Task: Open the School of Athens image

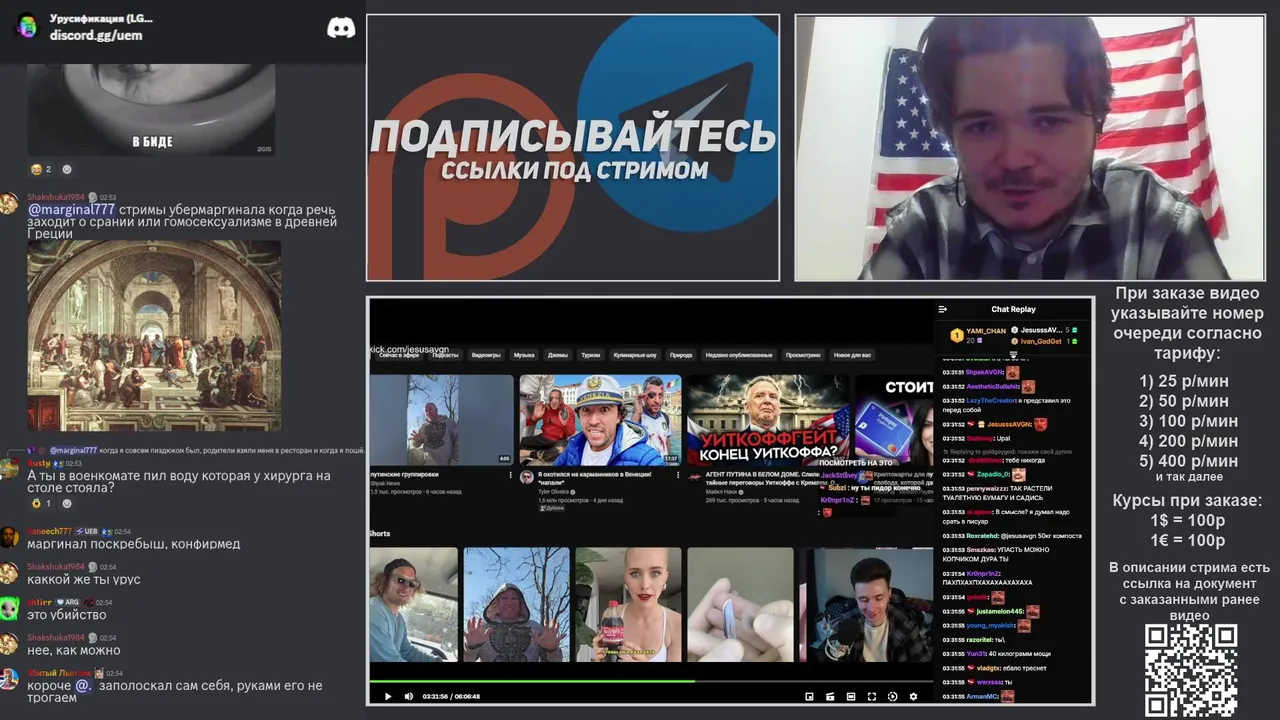Action: click(x=154, y=335)
